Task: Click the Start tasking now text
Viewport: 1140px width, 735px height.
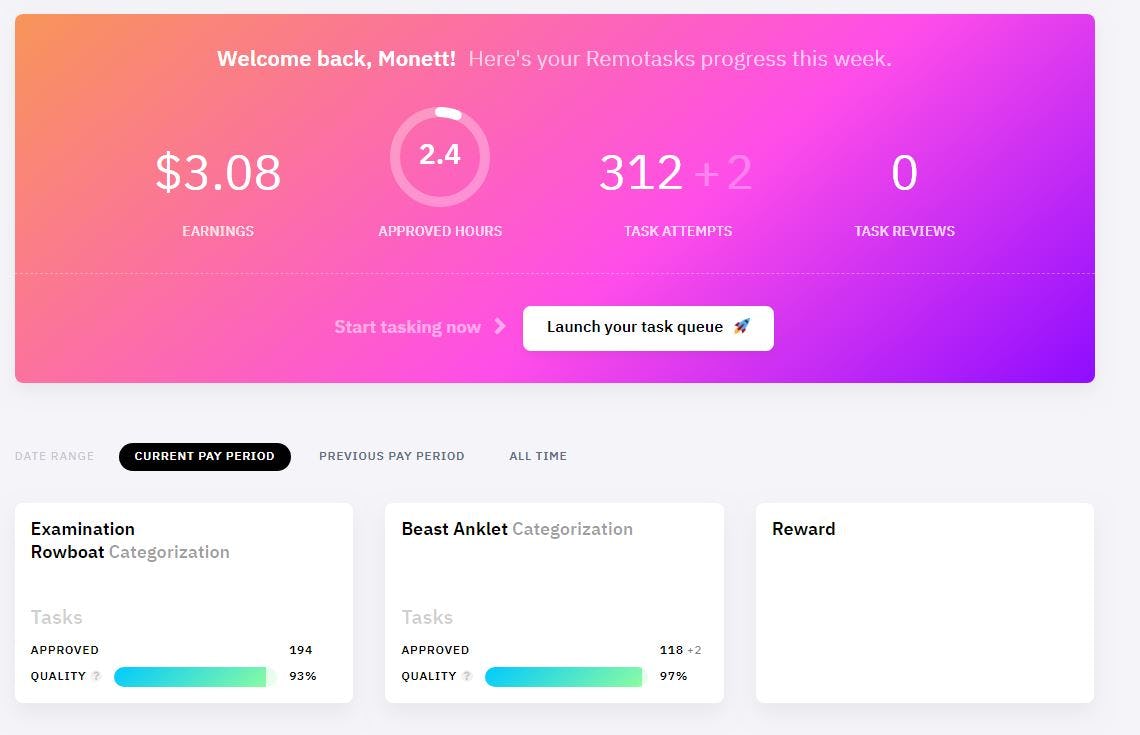Action: 407,327
